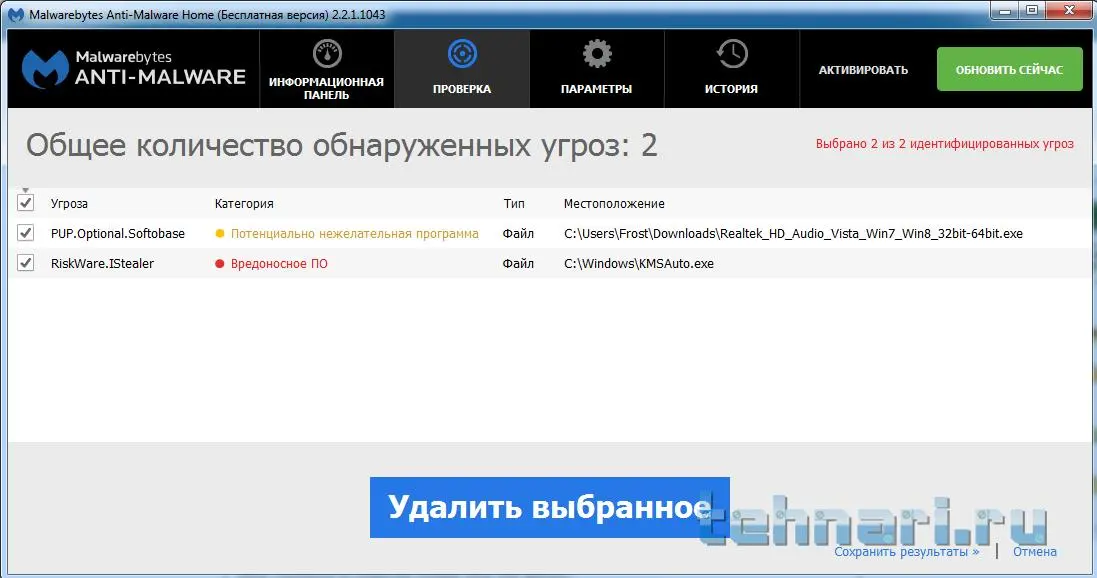Screen dimensions: 1097x578
Task: Click the АКТИВИРОВАТЬ link
Action: 863,70
